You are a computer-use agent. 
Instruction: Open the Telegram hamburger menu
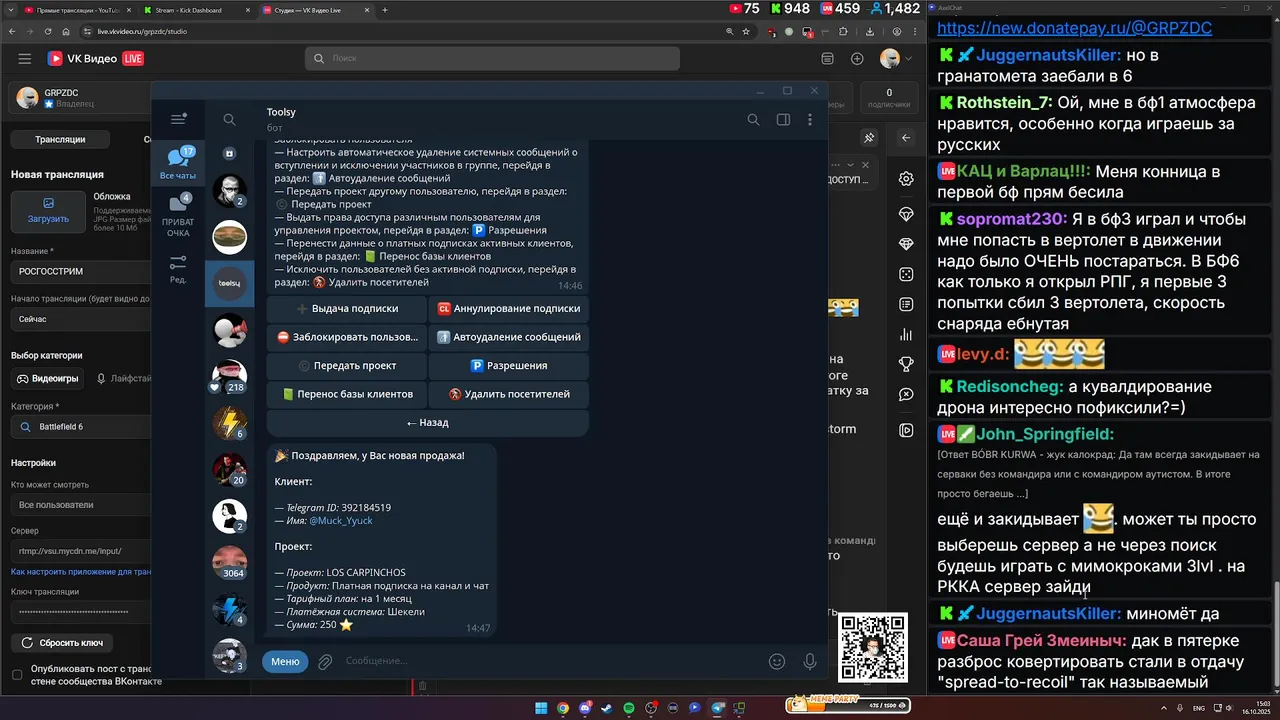179,119
